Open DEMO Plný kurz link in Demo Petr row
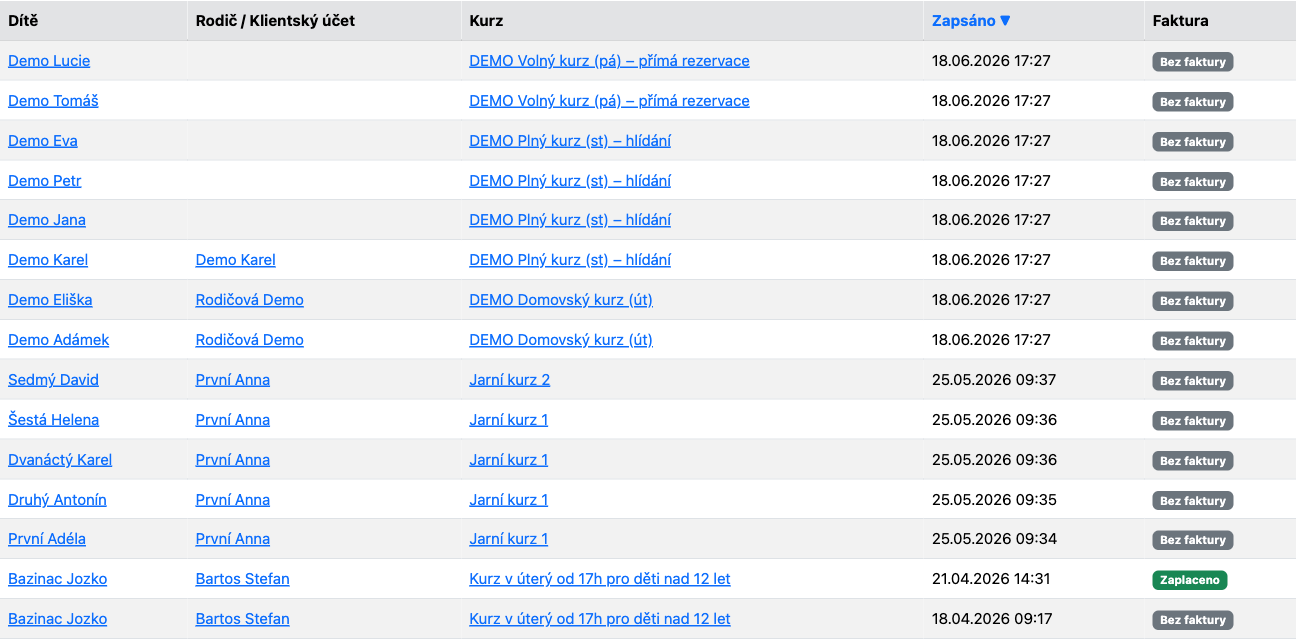The image size is (1296, 639). 570,181
